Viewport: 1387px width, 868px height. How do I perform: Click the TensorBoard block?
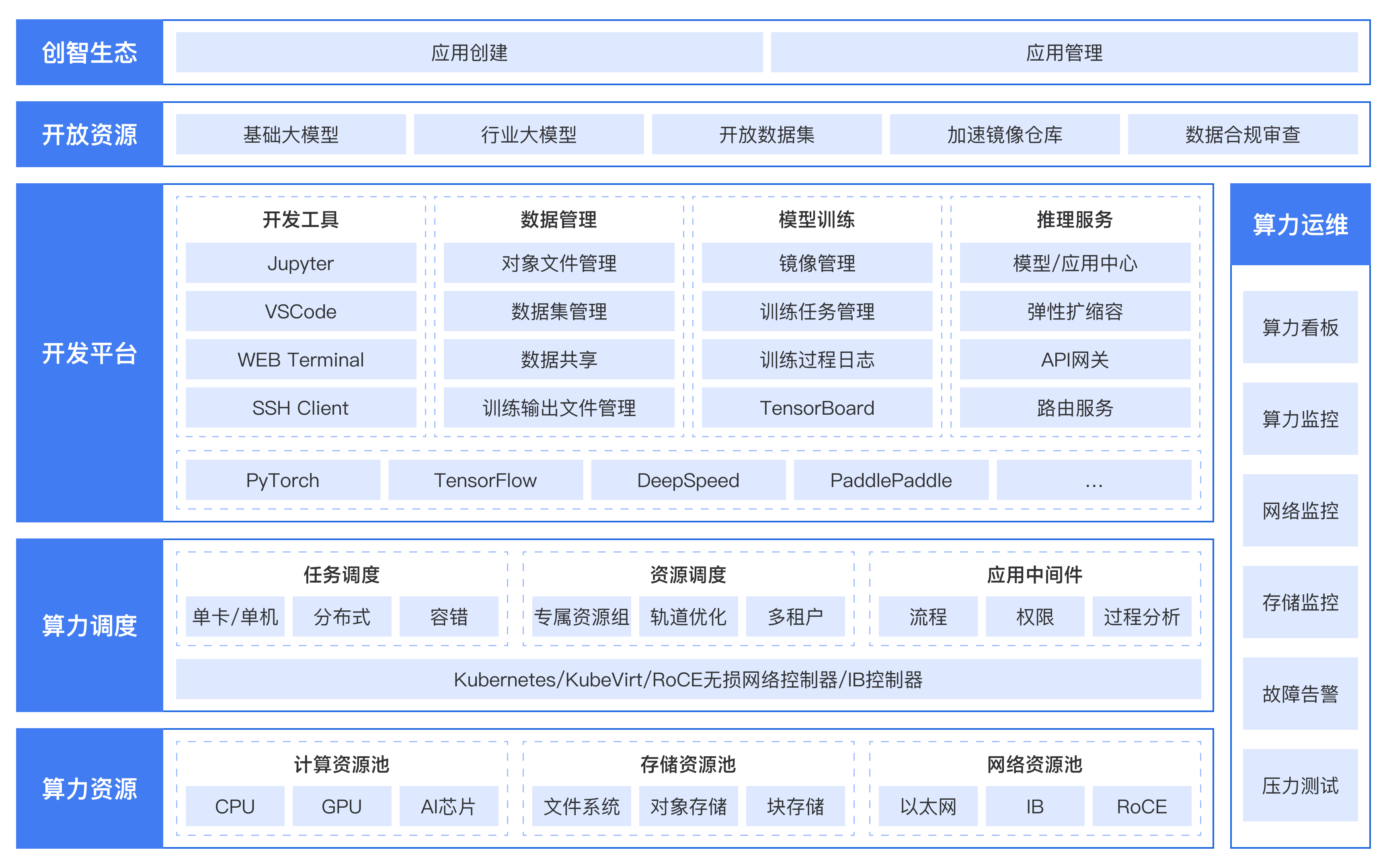(x=817, y=407)
